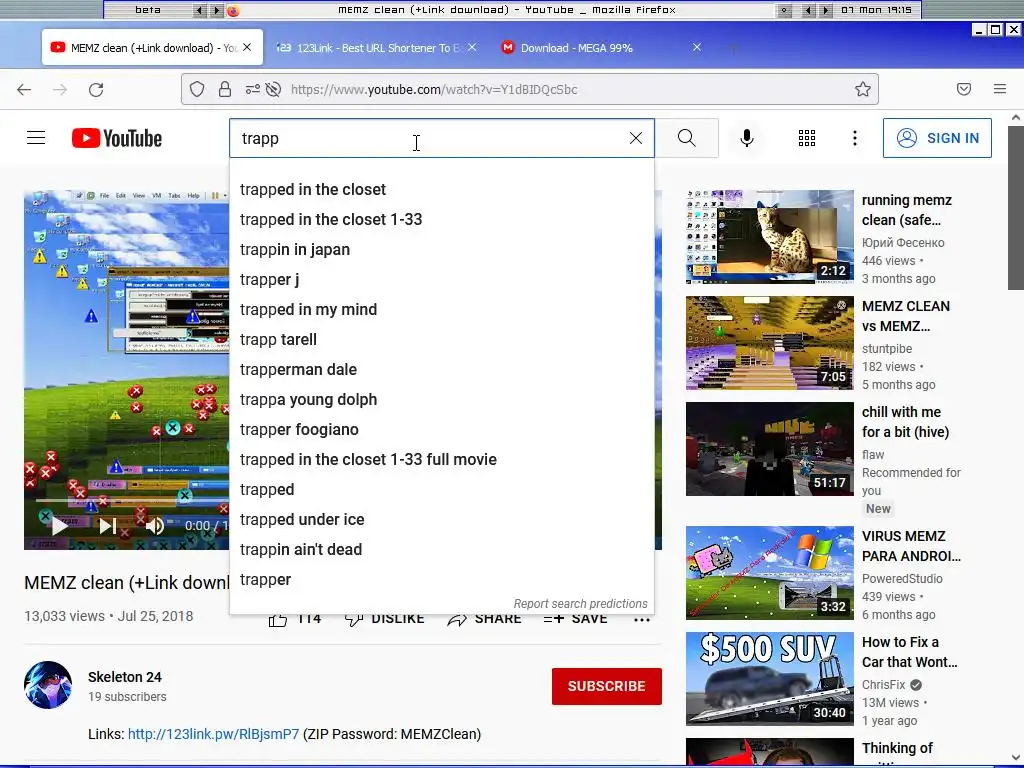1024x768 pixels.
Task: Reload the current page
Action: pyautogui.click(x=96, y=89)
